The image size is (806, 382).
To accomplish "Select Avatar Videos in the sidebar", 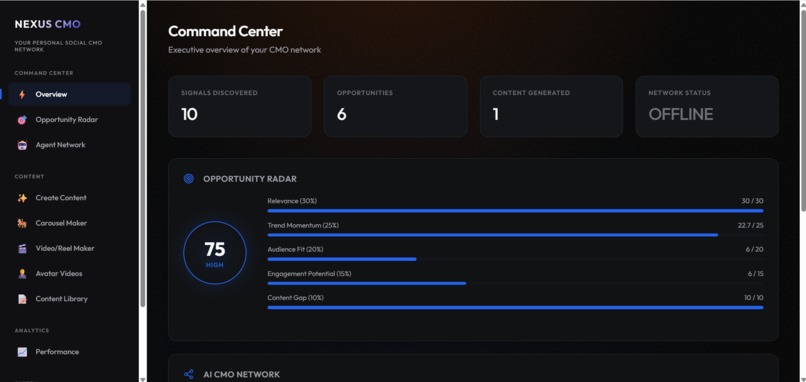I will [x=69, y=274].
